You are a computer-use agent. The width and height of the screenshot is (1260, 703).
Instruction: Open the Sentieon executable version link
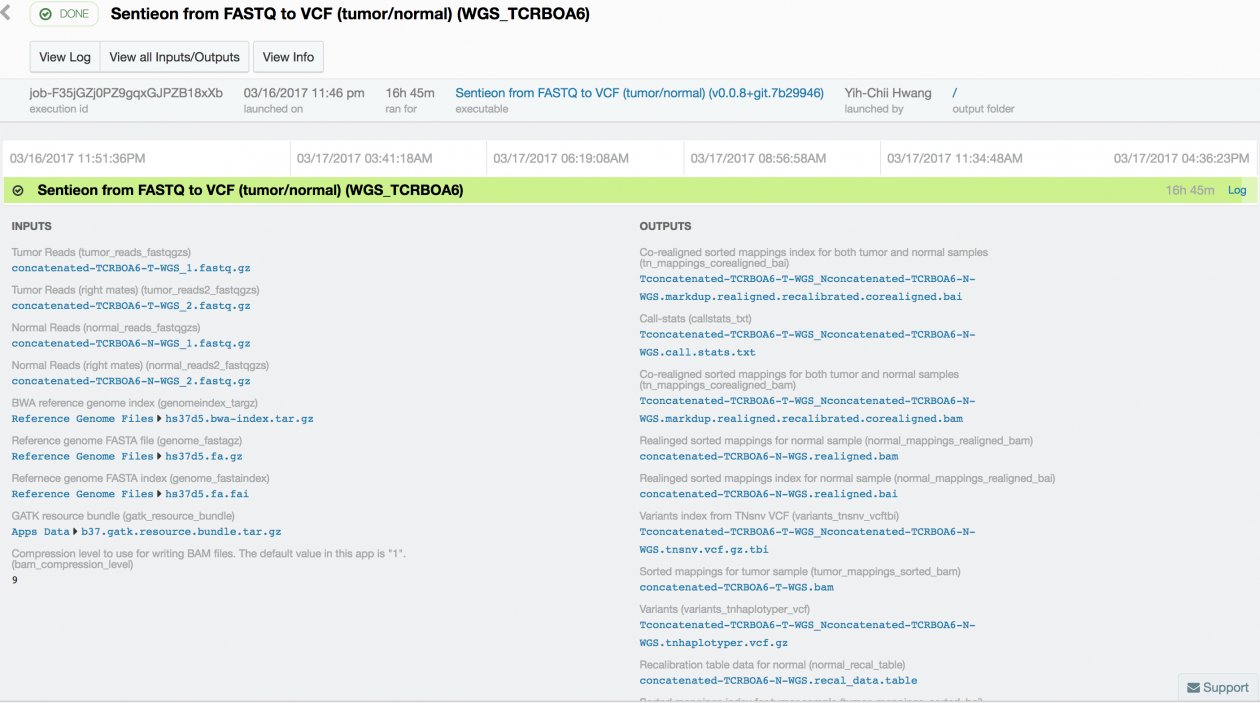tap(639, 93)
